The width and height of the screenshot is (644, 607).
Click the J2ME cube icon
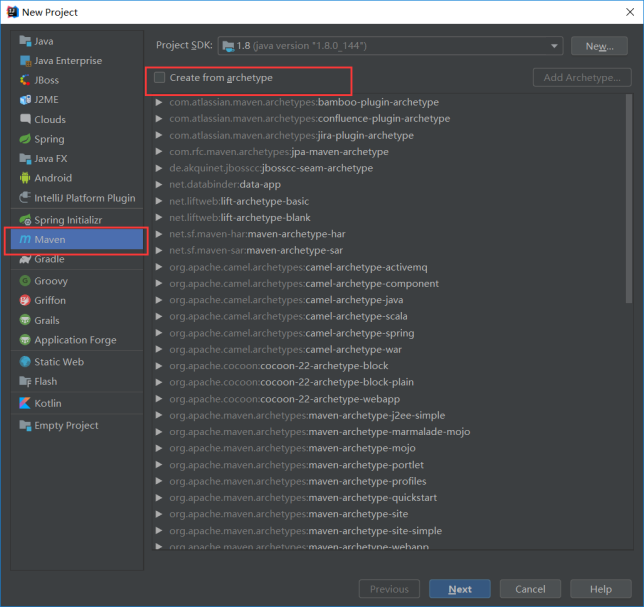pyautogui.click(x=25, y=100)
